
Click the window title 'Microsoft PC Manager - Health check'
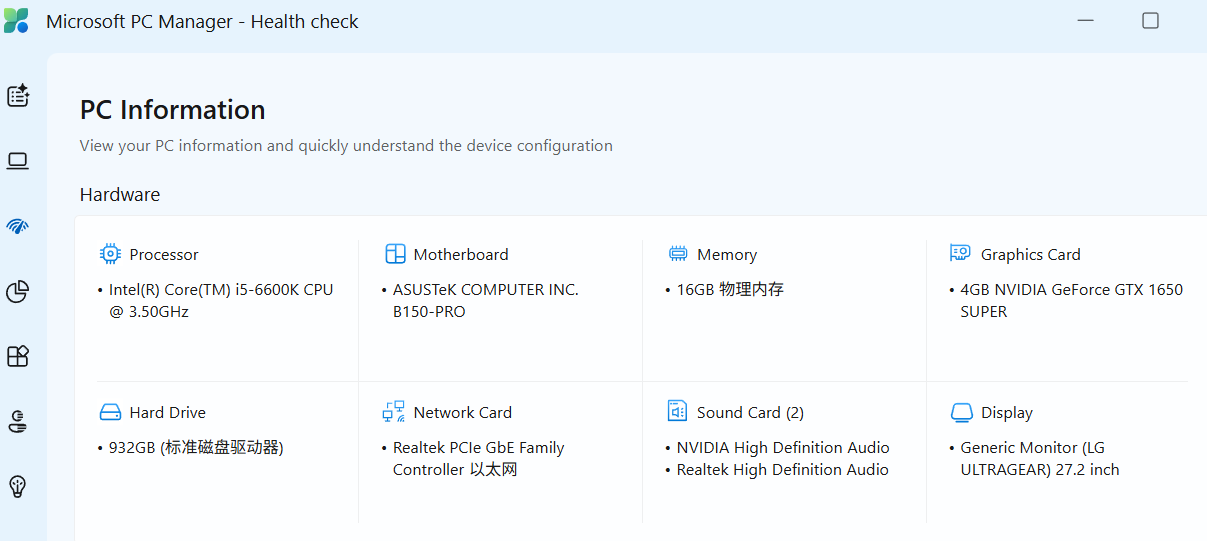[x=202, y=22]
